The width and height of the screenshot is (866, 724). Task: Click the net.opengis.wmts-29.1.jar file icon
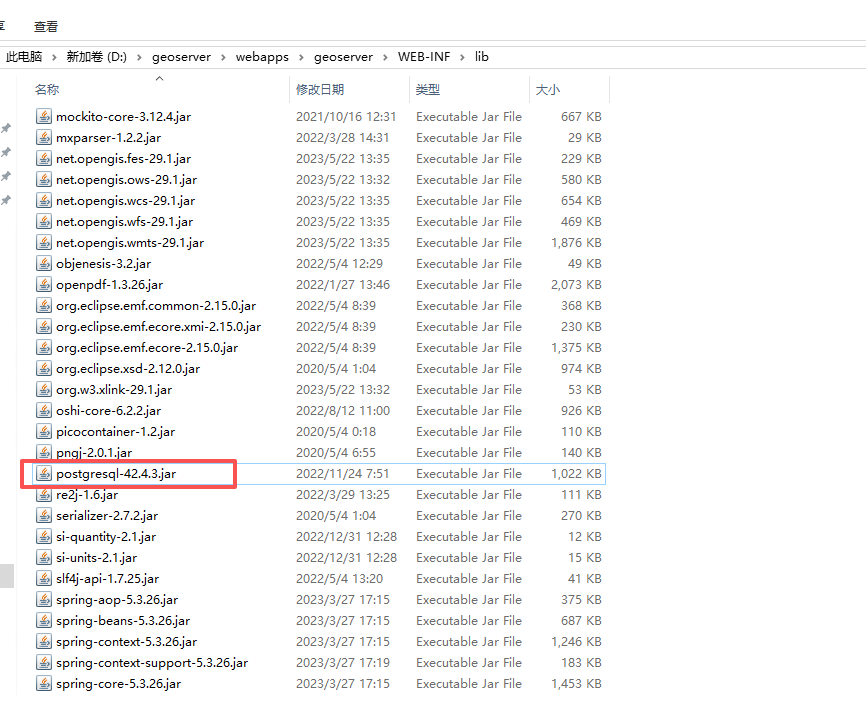tap(44, 242)
